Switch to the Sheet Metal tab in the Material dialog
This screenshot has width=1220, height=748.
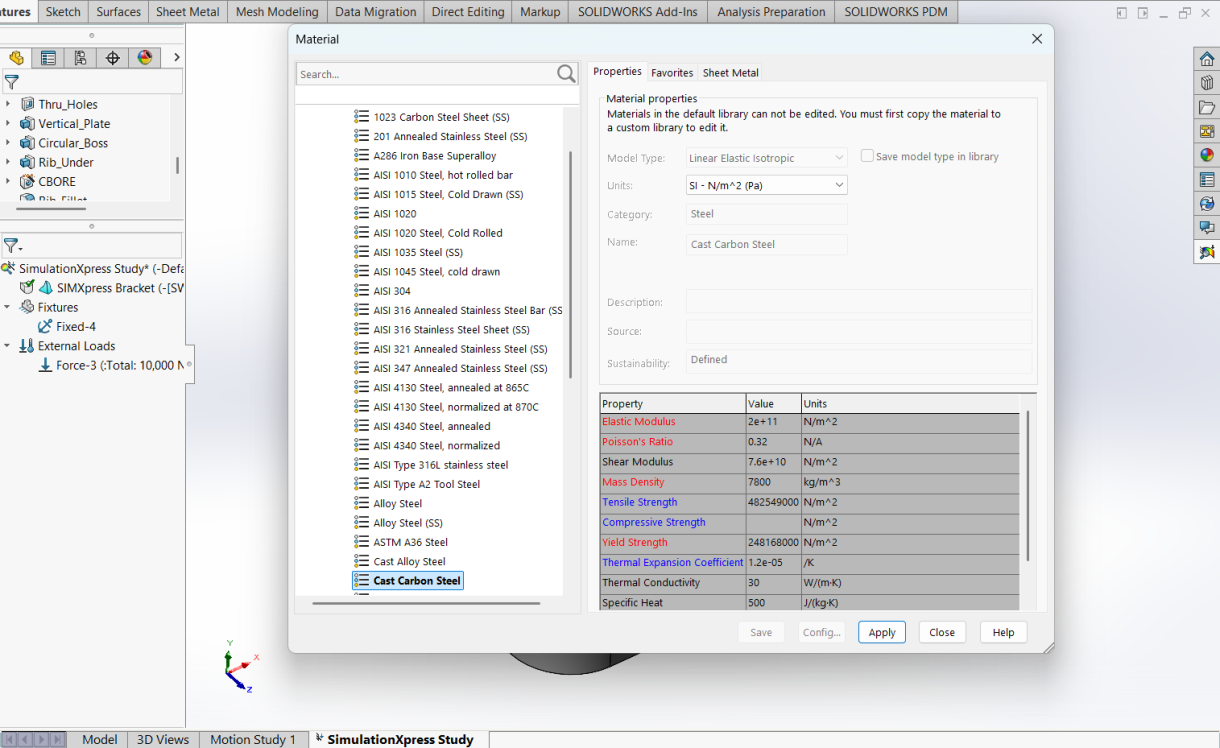(732, 72)
